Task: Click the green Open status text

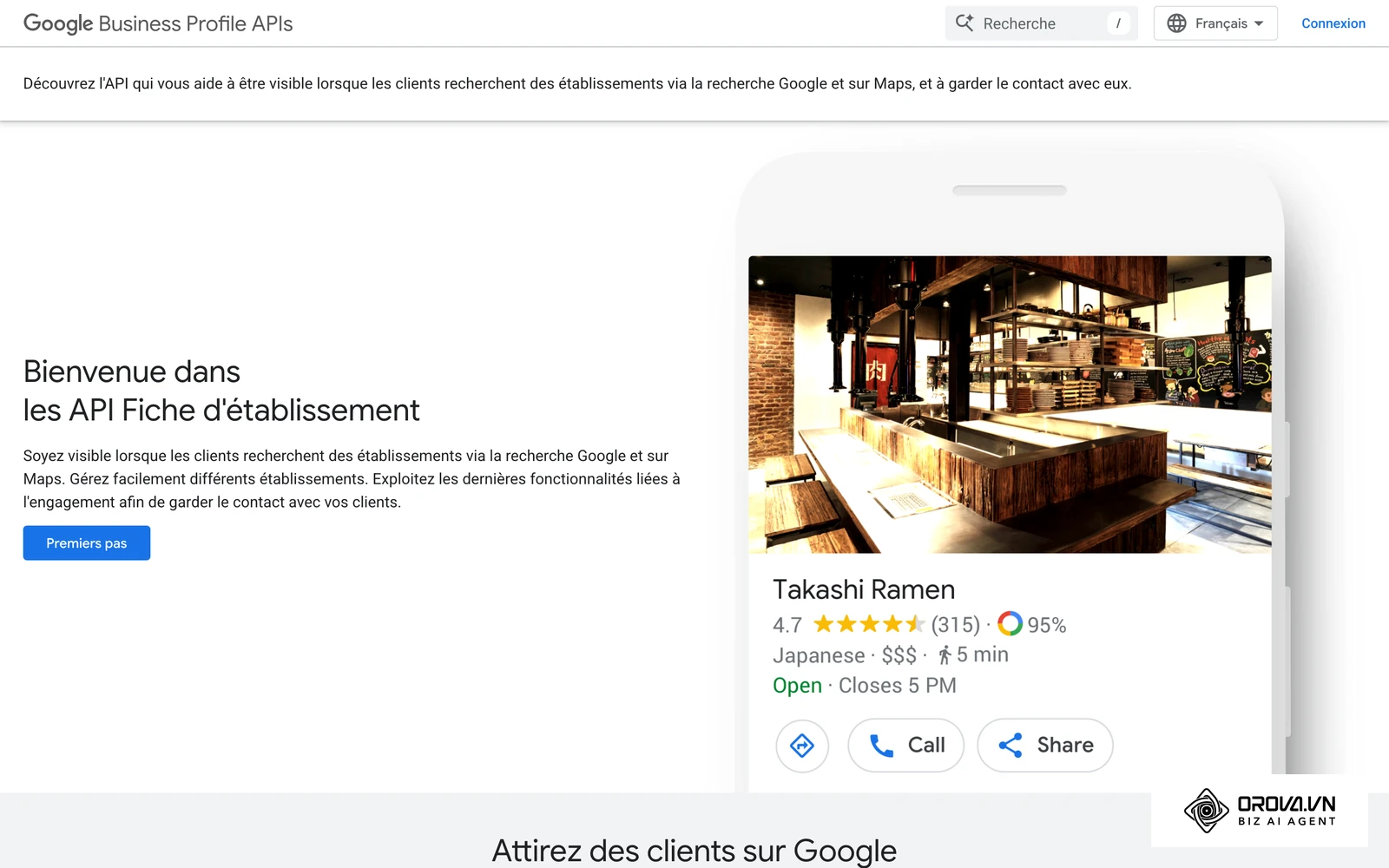Action: [x=797, y=686]
